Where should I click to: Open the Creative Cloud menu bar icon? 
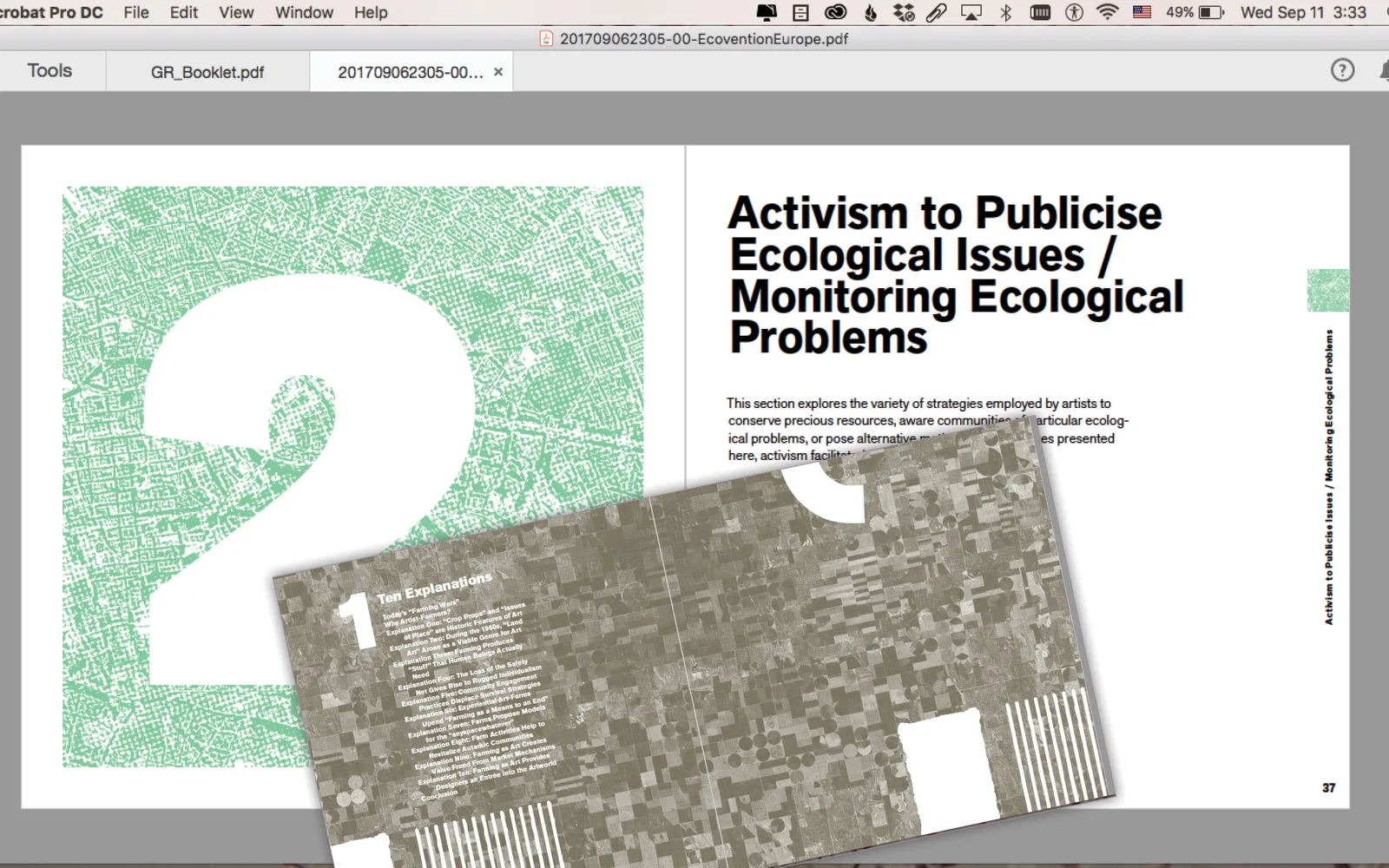[x=835, y=12]
